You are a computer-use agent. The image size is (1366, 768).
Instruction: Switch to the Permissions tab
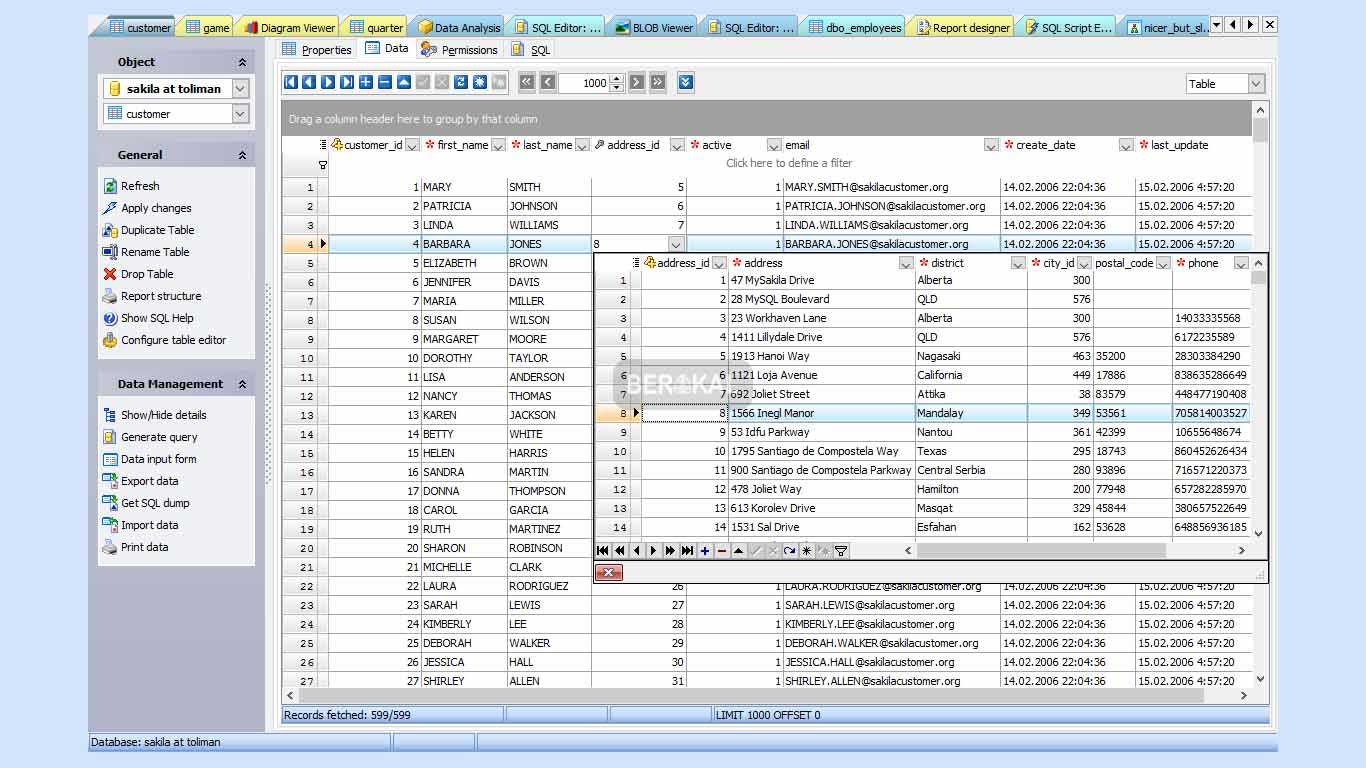(460, 49)
